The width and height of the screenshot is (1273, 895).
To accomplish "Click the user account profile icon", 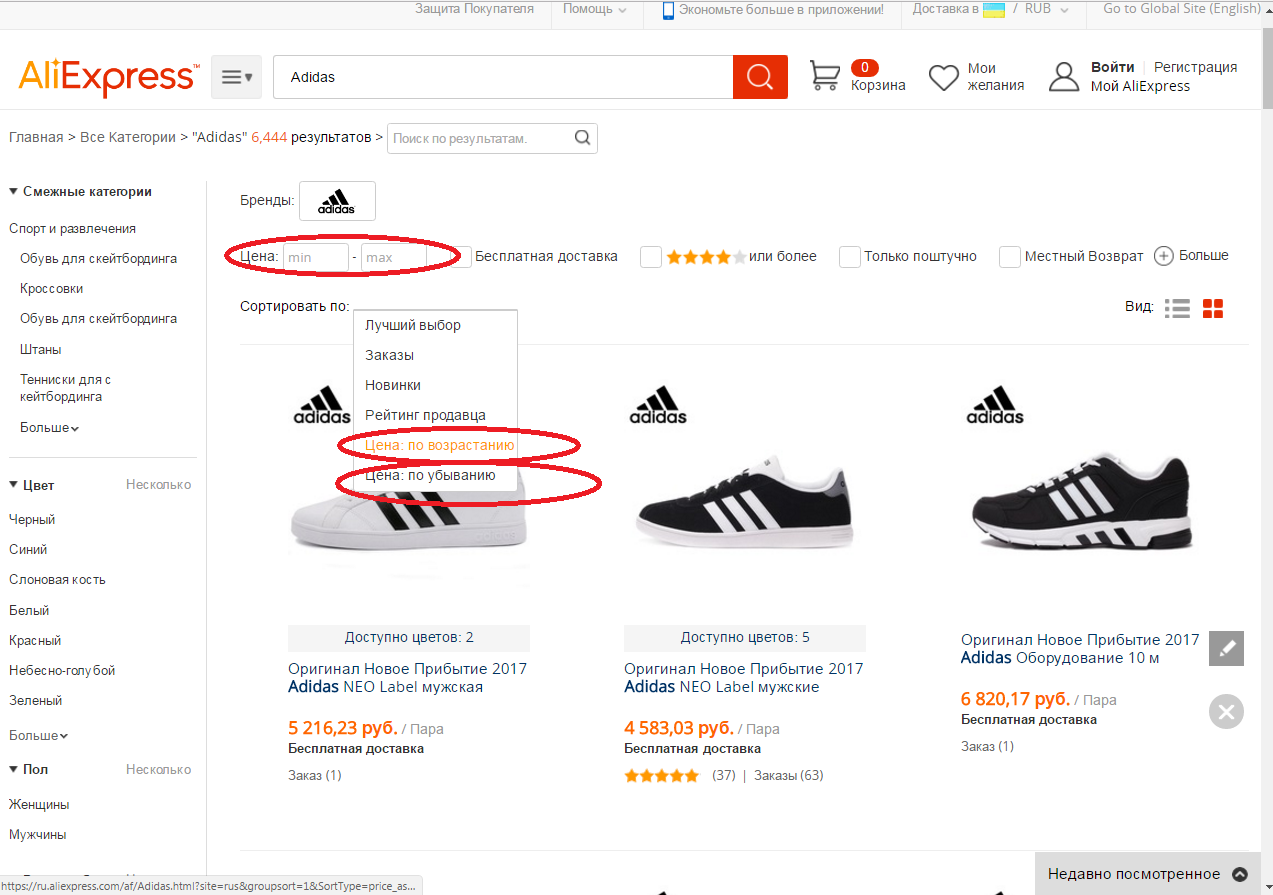I will 1064,77.
